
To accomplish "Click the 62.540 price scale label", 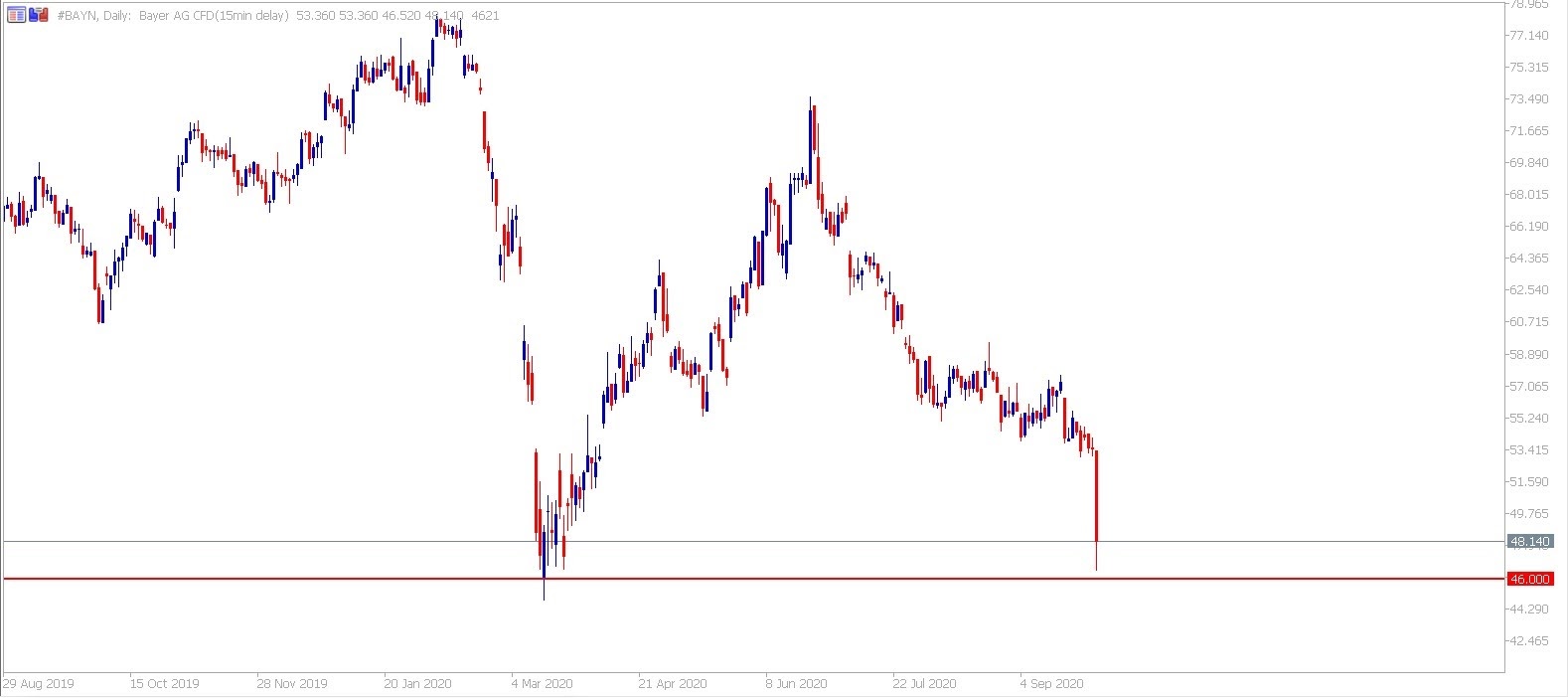I will [1529, 290].
